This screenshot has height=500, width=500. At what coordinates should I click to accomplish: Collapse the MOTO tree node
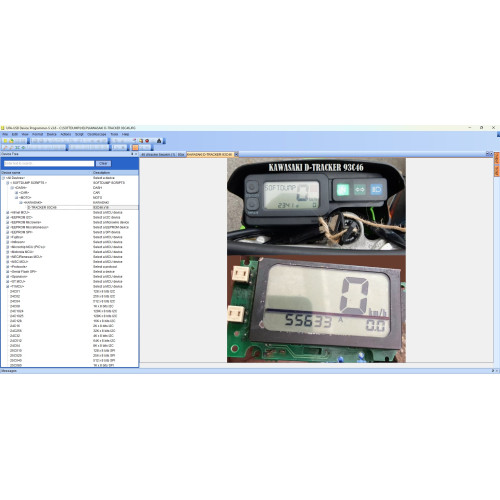click(x=16, y=197)
